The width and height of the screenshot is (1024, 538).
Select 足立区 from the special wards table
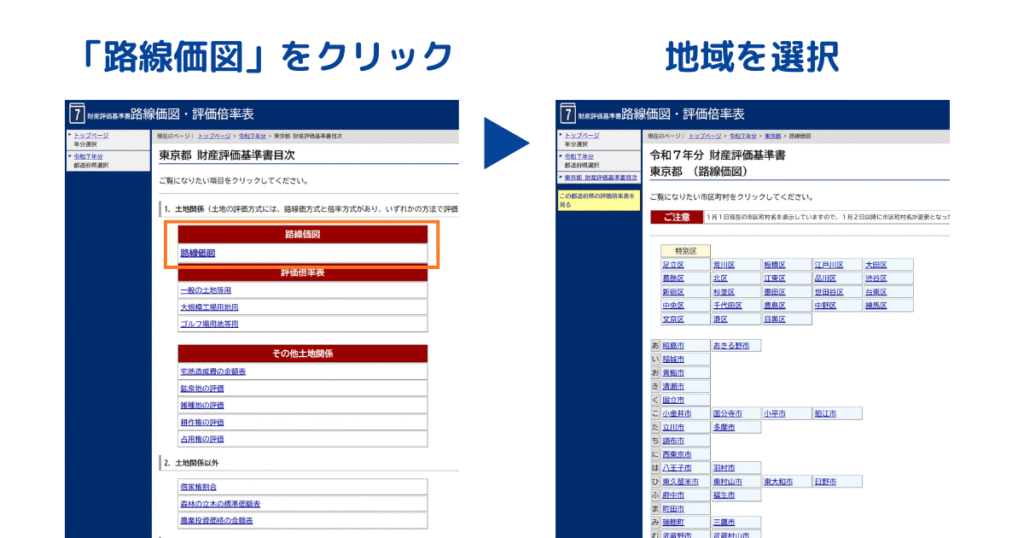point(673,265)
